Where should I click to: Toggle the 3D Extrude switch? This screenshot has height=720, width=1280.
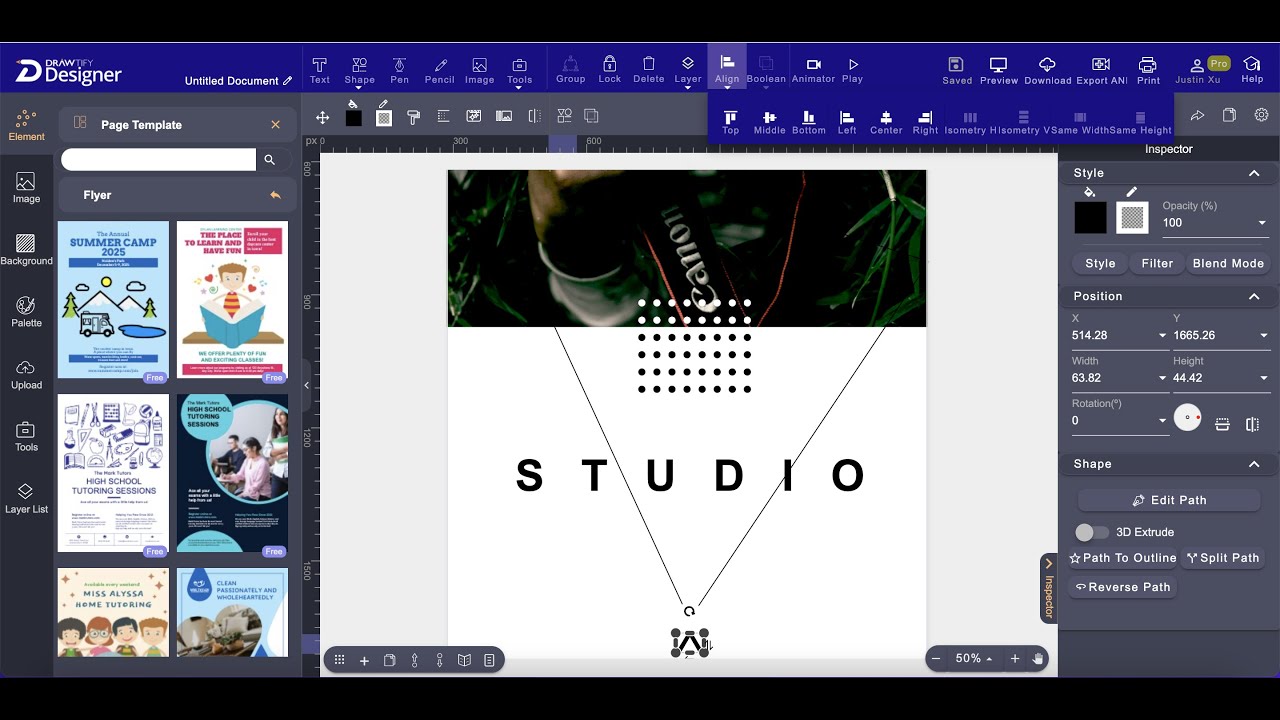pos(1092,532)
